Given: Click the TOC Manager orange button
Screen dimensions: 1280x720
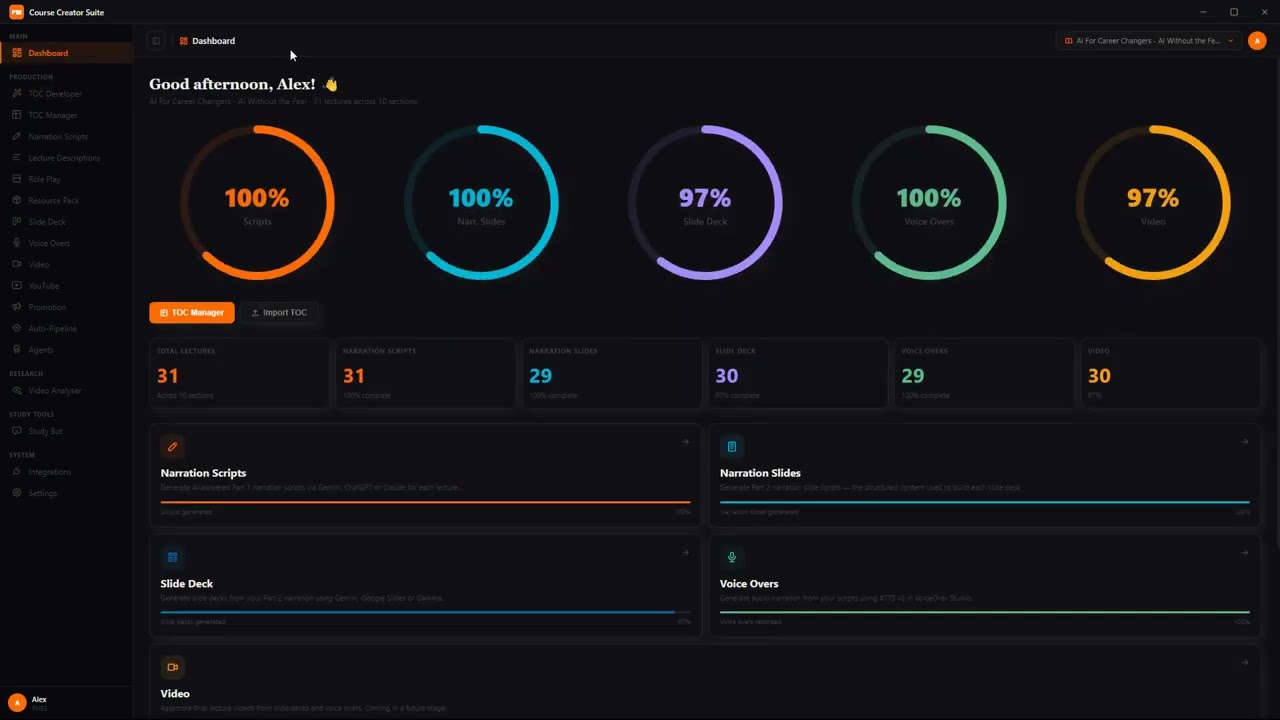Looking at the screenshot, I should point(192,313).
